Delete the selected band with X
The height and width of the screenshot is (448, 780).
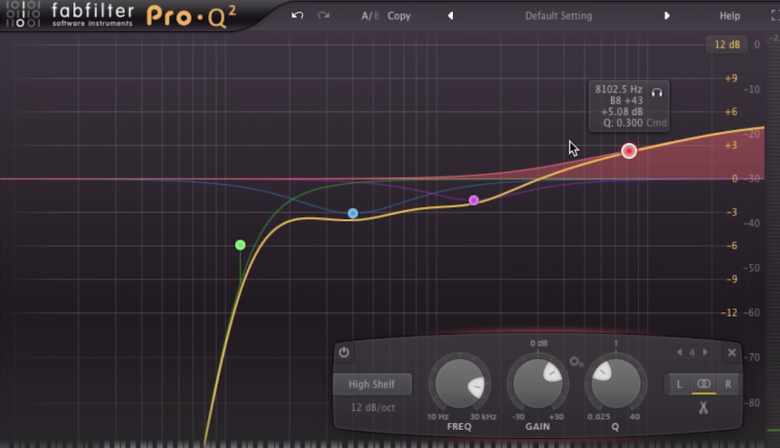[x=731, y=353]
